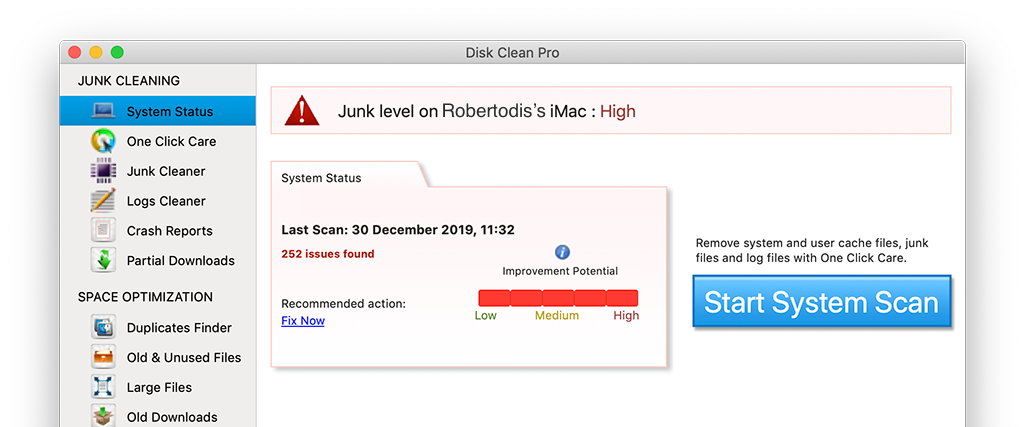Click the Logs Cleaner notepad icon

click(103, 201)
